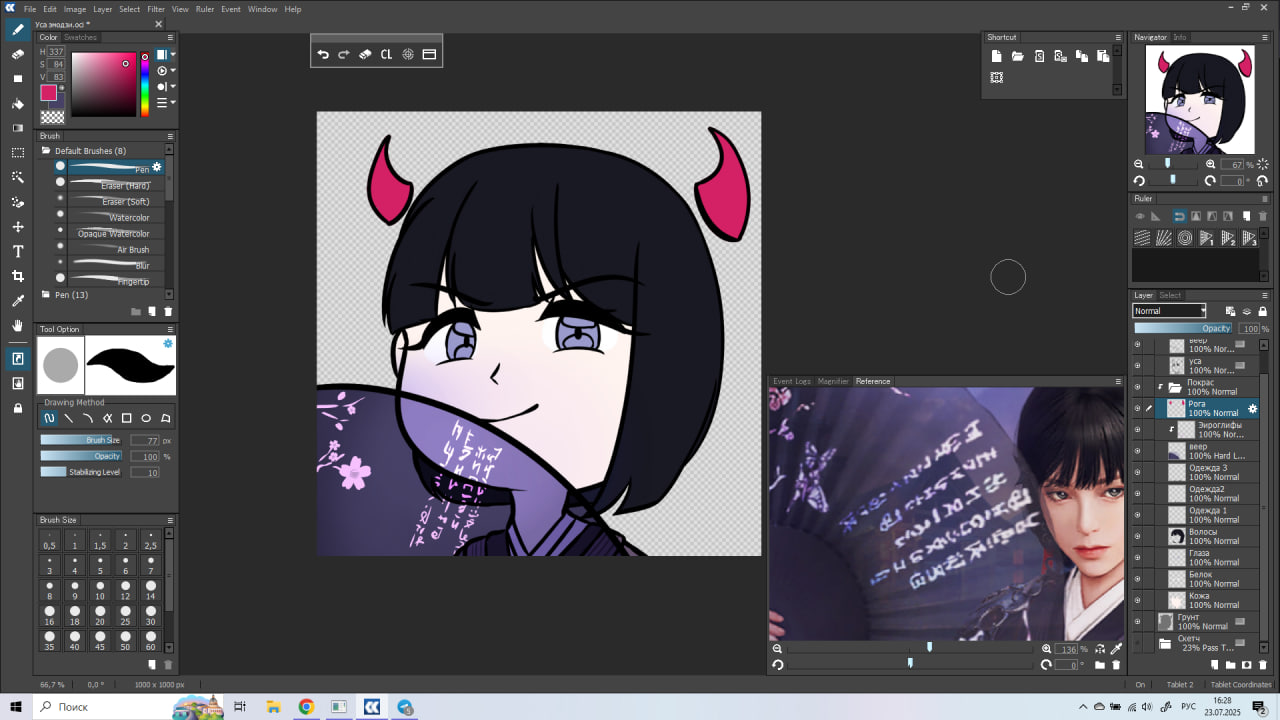Delete selected brush with trash icon
1280x720 pixels.
[168, 311]
